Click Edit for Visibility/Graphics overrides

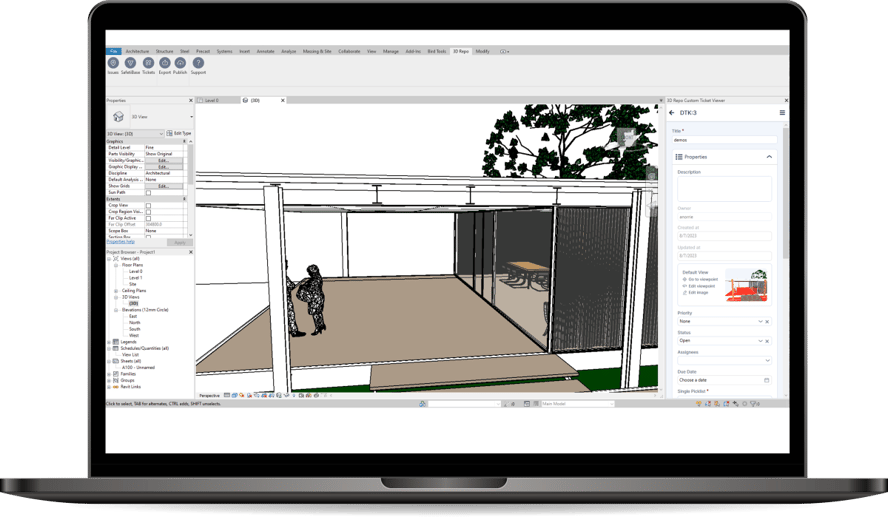tap(164, 160)
